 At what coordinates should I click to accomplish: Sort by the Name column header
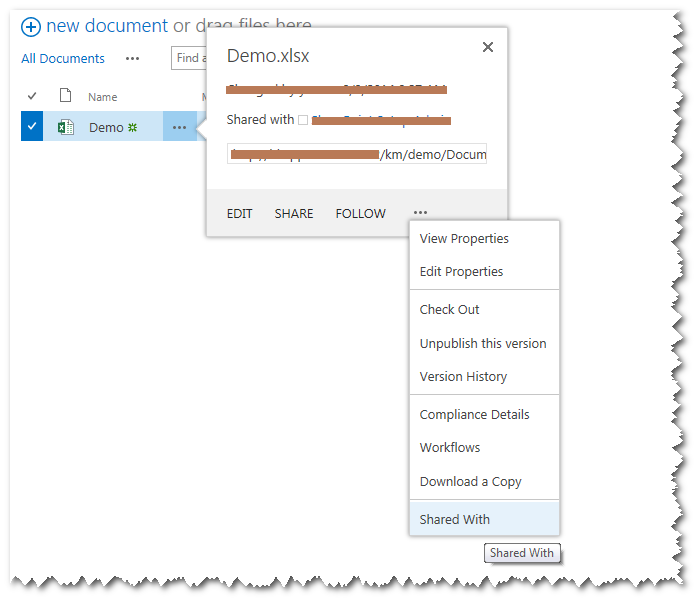coord(103,97)
